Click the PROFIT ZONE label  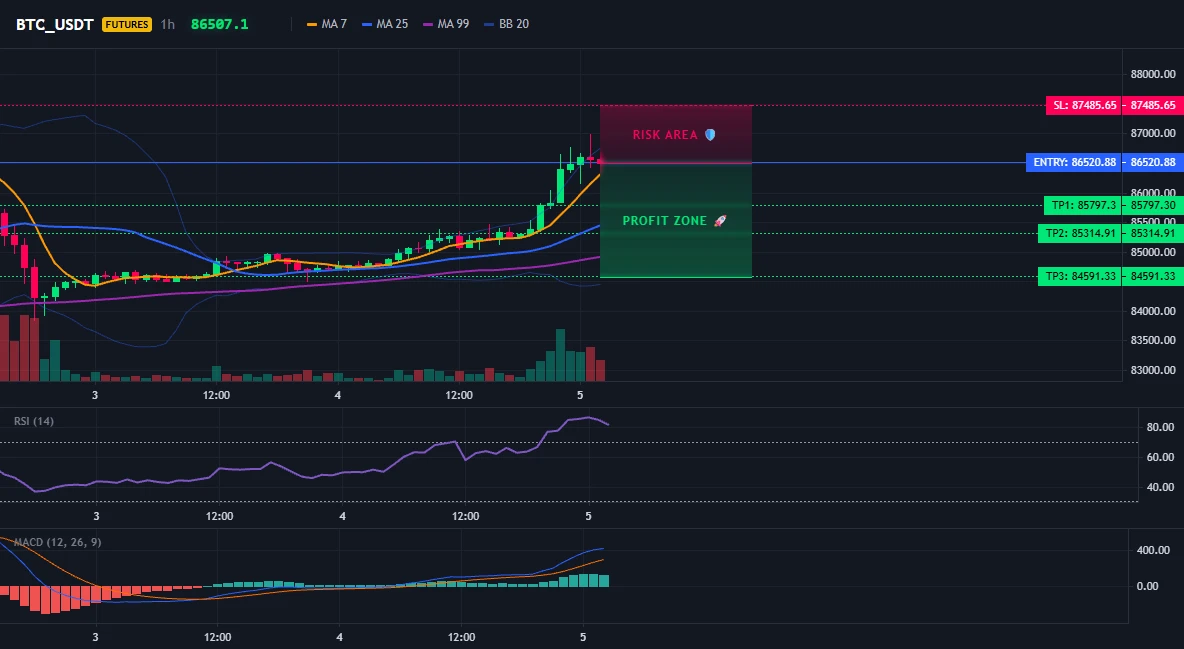[x=674, y=221]
